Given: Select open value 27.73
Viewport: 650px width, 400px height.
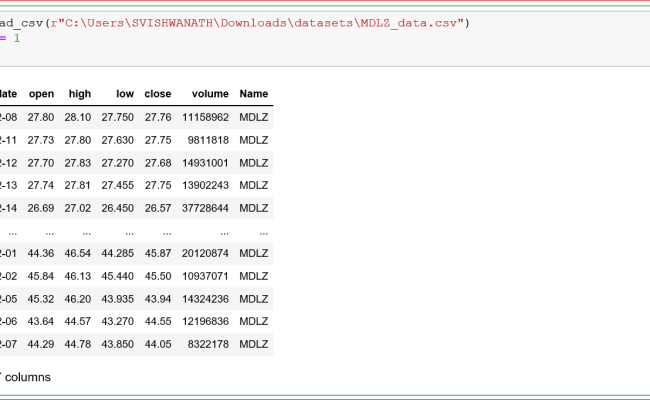Looking at the screenshot, I should [x=41, y=140].
